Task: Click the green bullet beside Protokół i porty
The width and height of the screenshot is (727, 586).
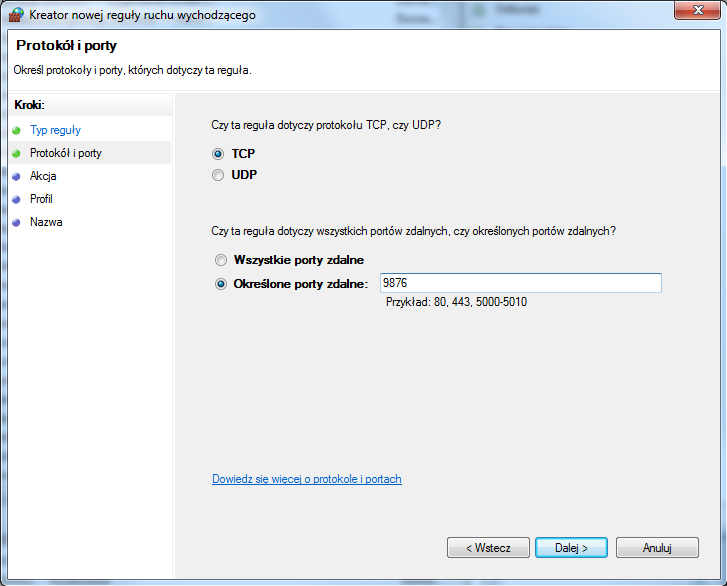Action: tap(16, 153)
